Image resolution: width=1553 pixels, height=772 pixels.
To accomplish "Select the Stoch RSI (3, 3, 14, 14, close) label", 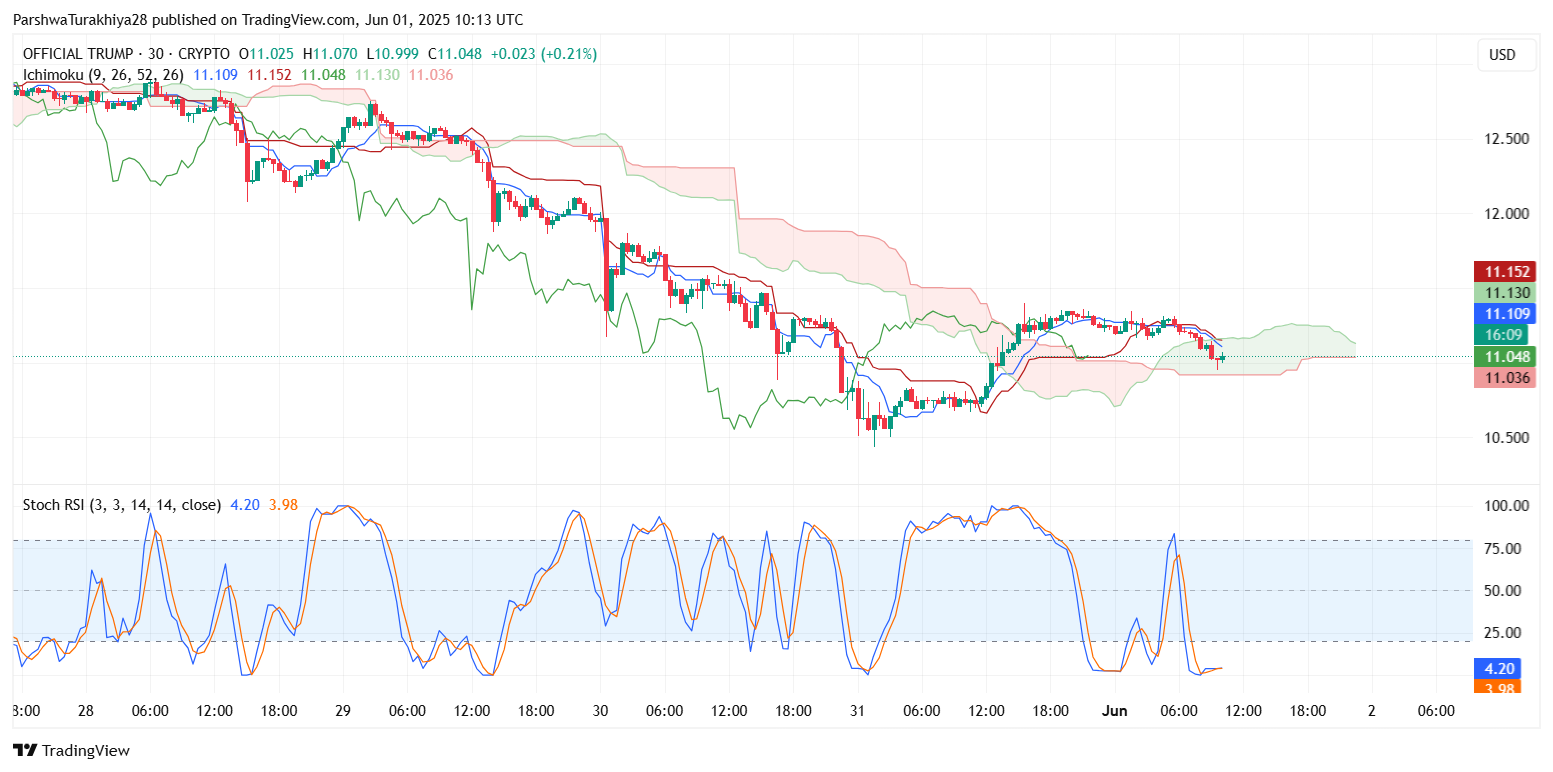I will [122, 505].
